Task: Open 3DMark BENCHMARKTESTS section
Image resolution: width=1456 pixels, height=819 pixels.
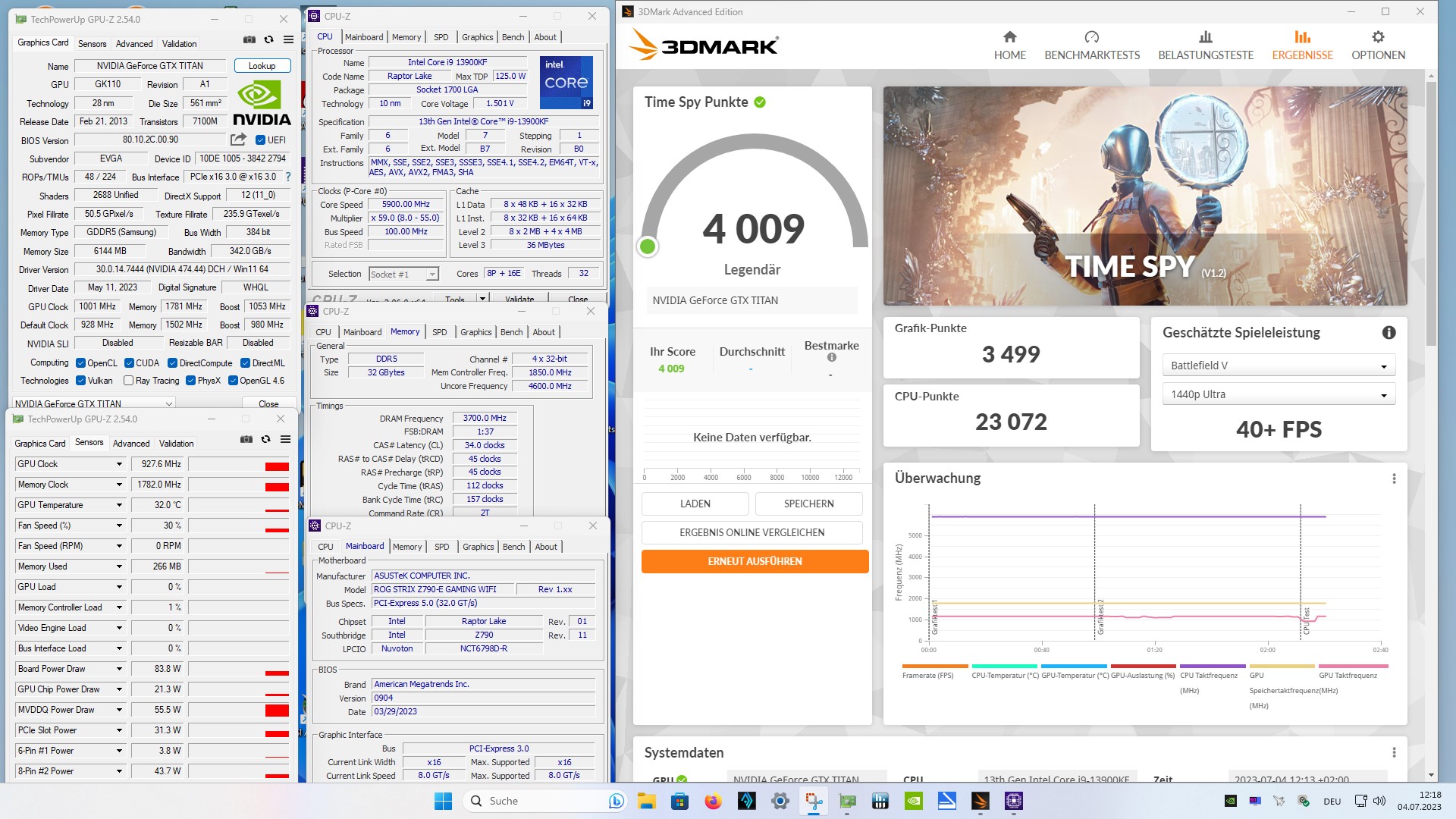Action: (x=1092, y=45)
